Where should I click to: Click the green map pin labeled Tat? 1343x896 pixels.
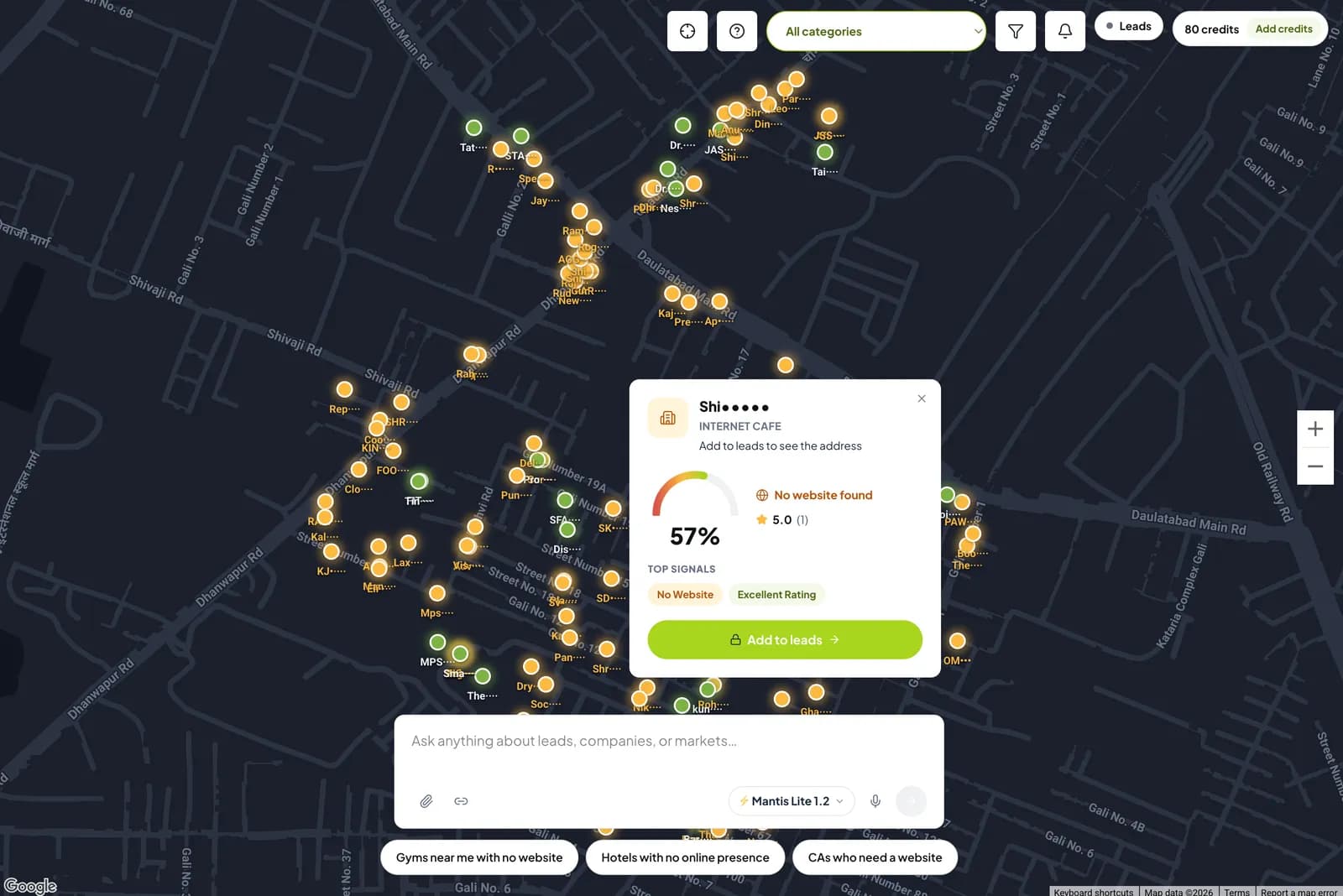click(474, 128)
